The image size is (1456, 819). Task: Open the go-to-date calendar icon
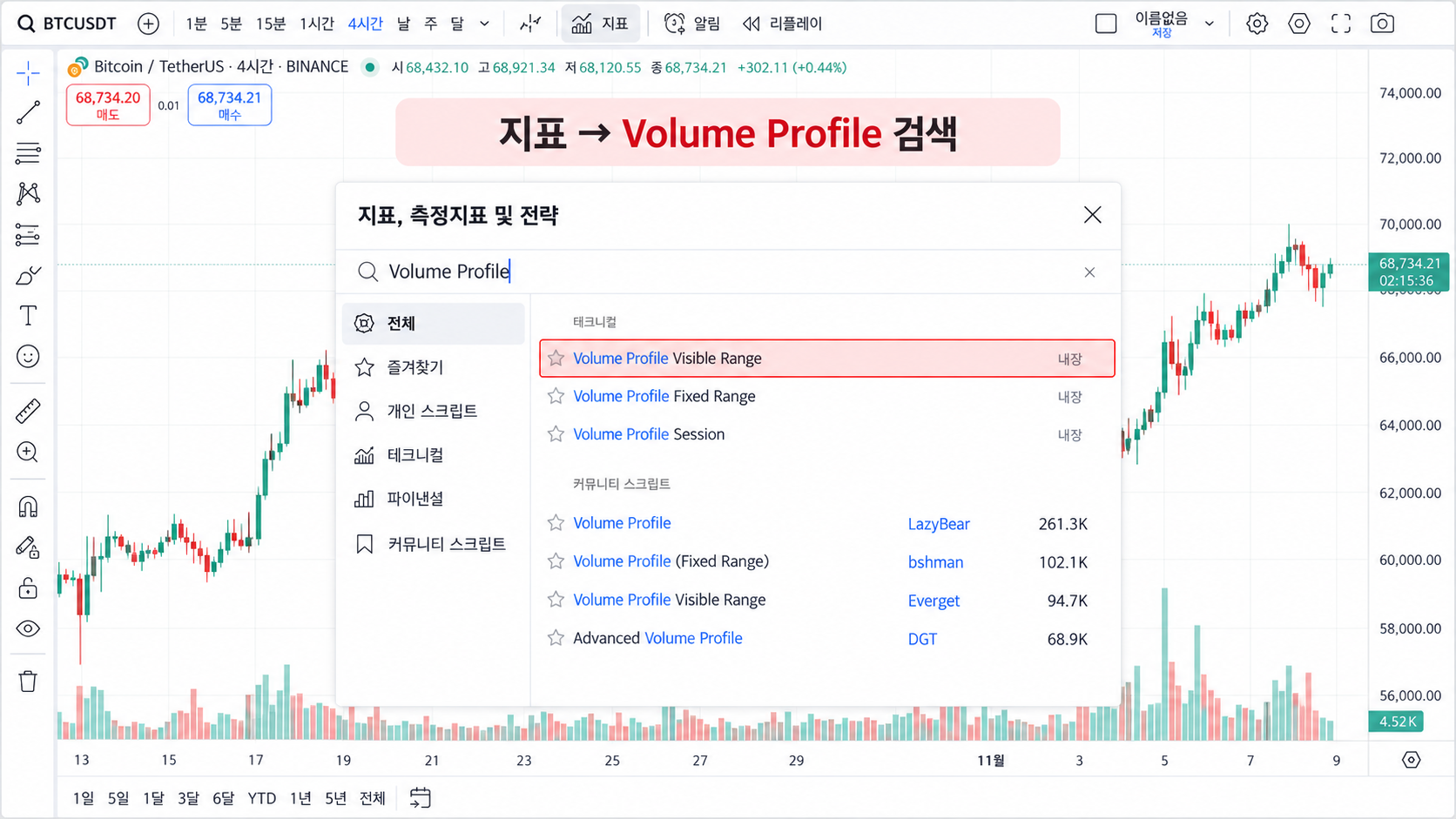coord(421,797)
